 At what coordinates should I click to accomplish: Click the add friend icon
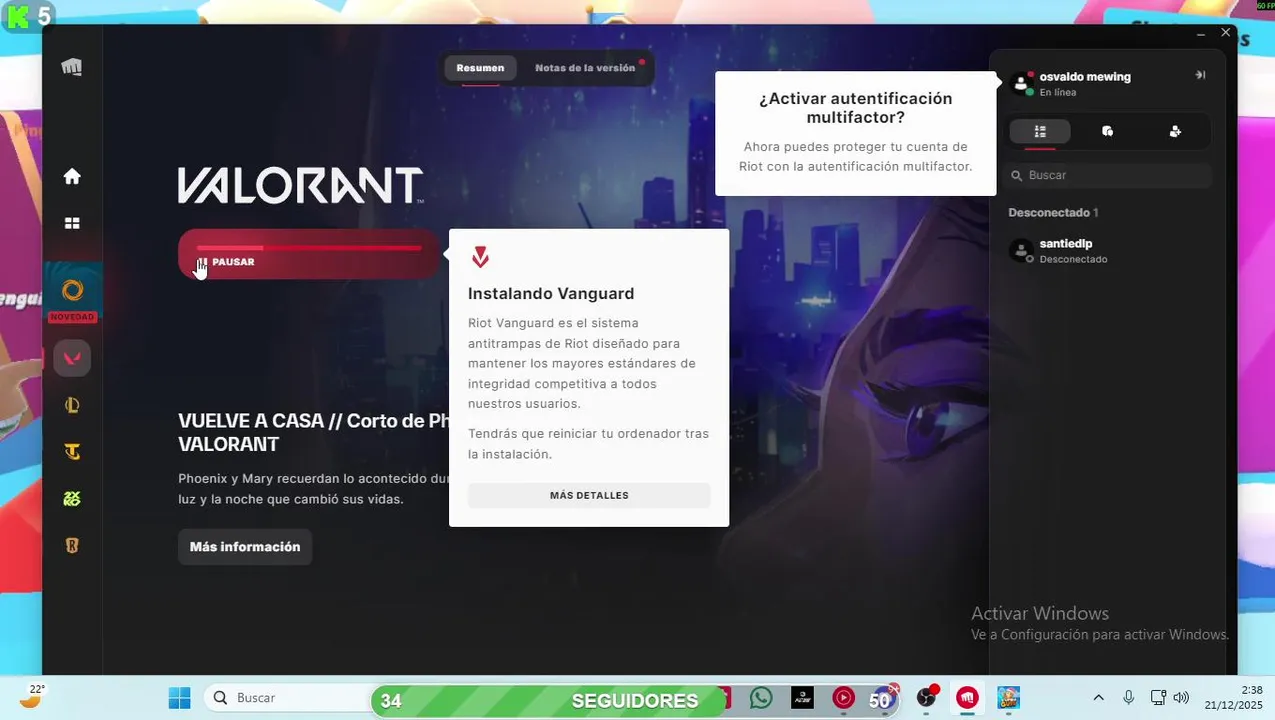coord(1175,131)
